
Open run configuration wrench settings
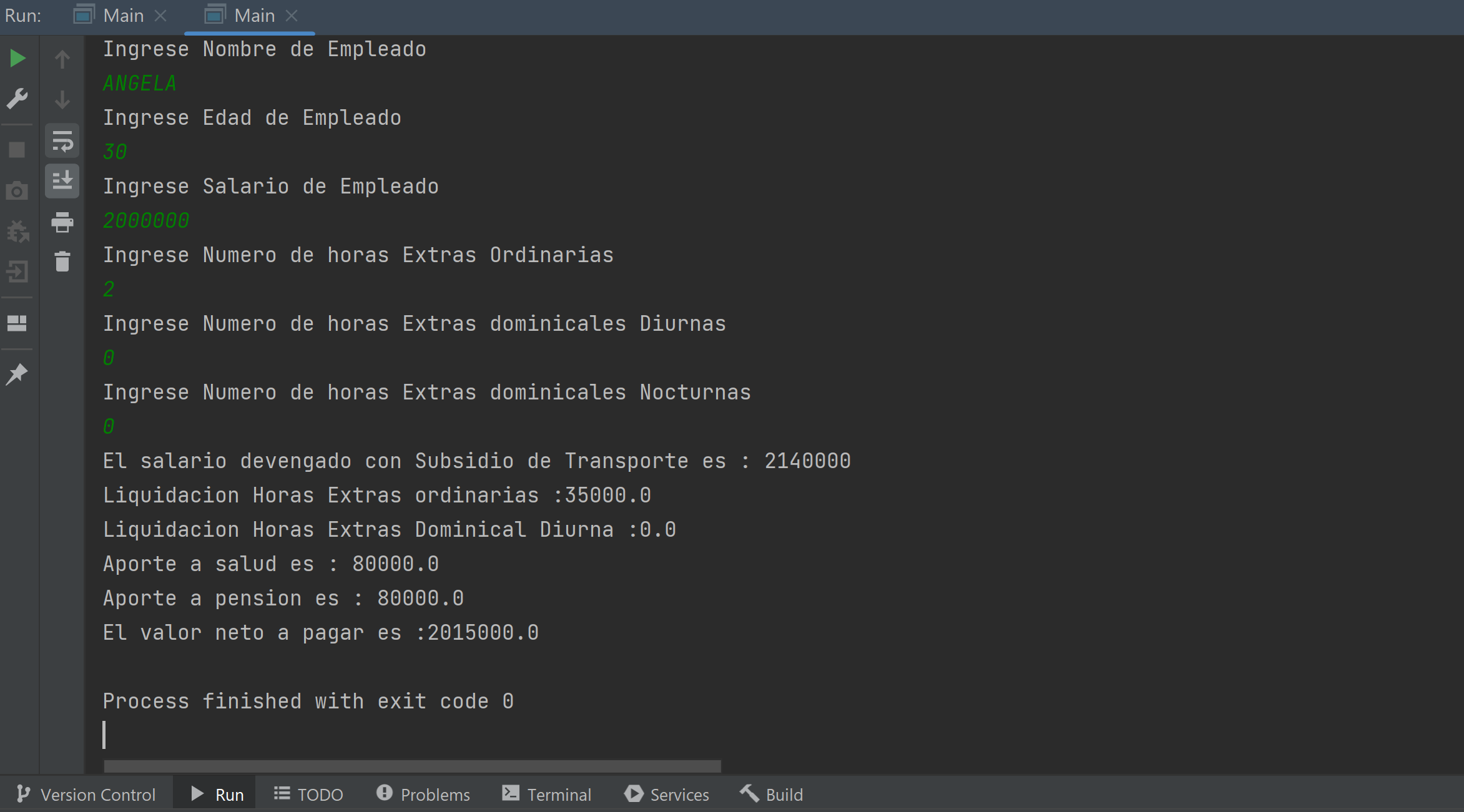17,99
